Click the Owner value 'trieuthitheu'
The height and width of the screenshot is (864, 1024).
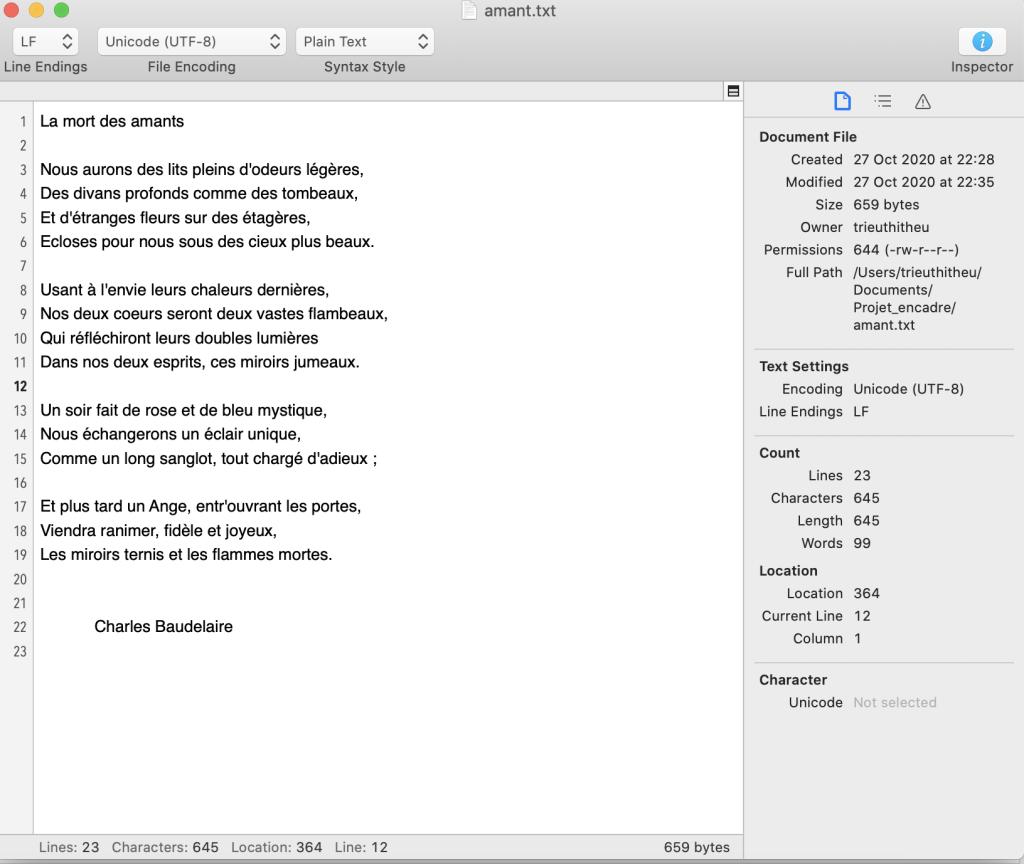pos(891,227)
